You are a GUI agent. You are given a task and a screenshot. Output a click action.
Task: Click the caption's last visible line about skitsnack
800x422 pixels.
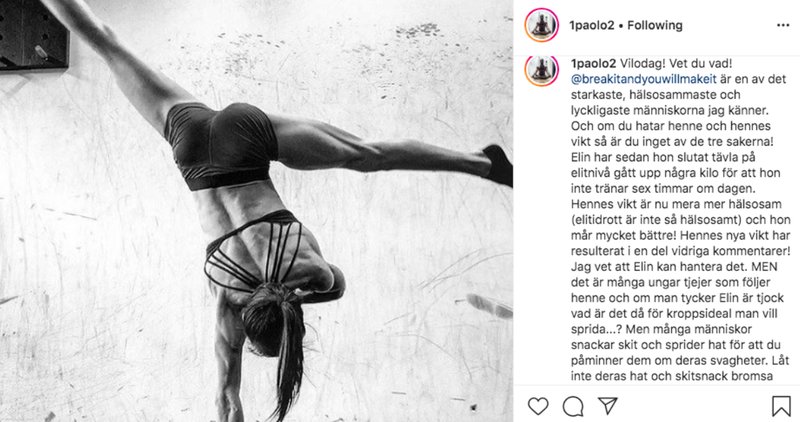point(672,377)
